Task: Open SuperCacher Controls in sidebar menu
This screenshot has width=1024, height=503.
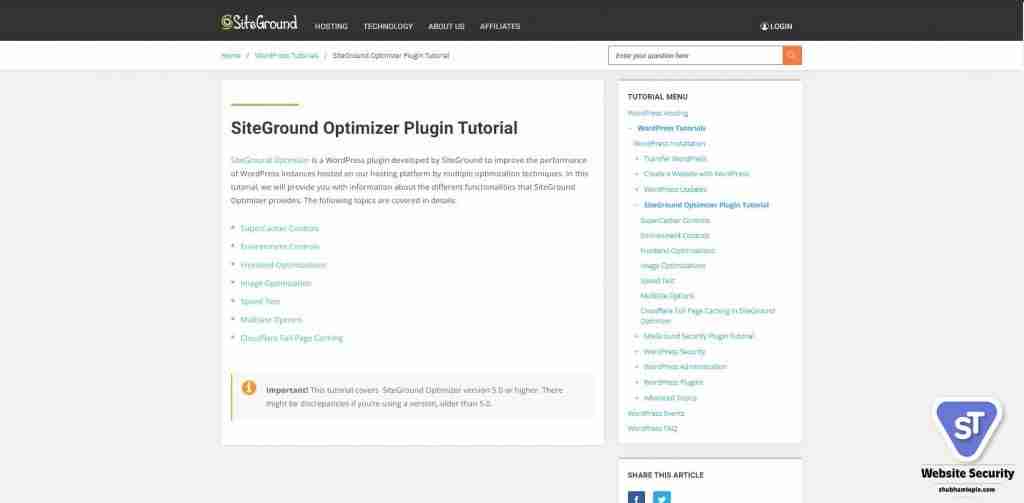Action: click(675, 220)
